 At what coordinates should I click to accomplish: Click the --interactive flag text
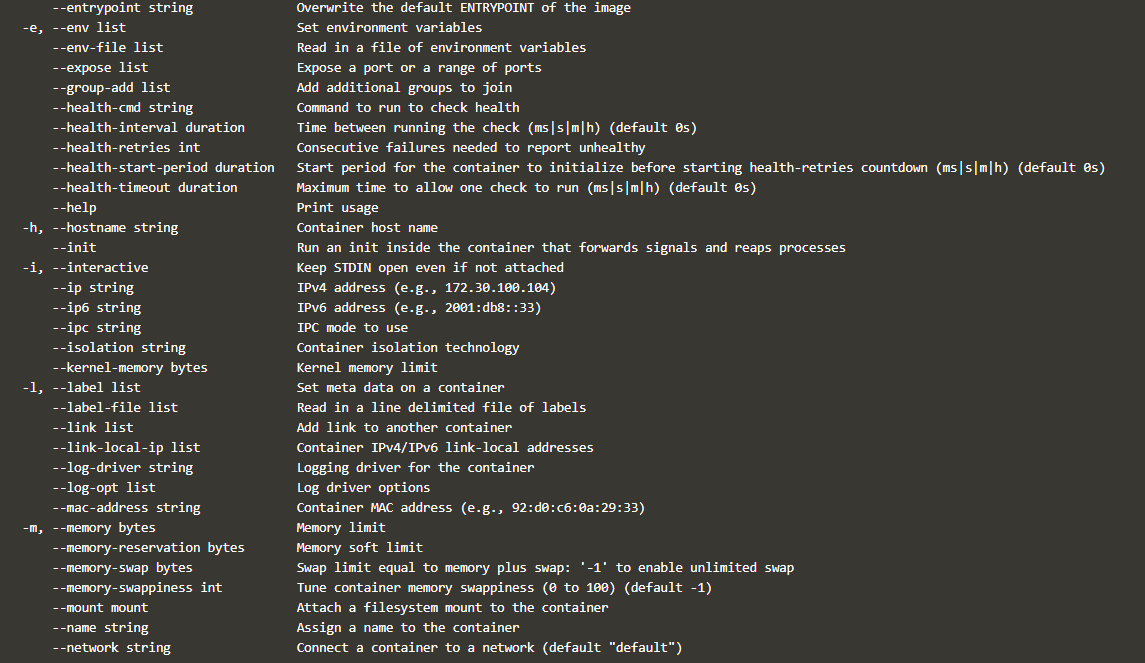click(100, 268)
